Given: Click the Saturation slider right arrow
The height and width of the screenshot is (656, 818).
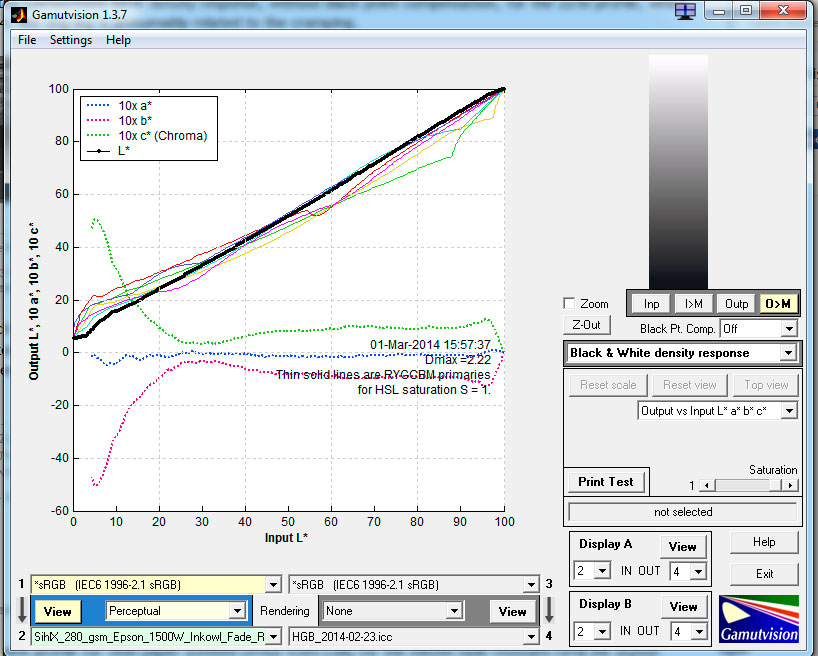Looking at the screenshot, I should [791, 485].
